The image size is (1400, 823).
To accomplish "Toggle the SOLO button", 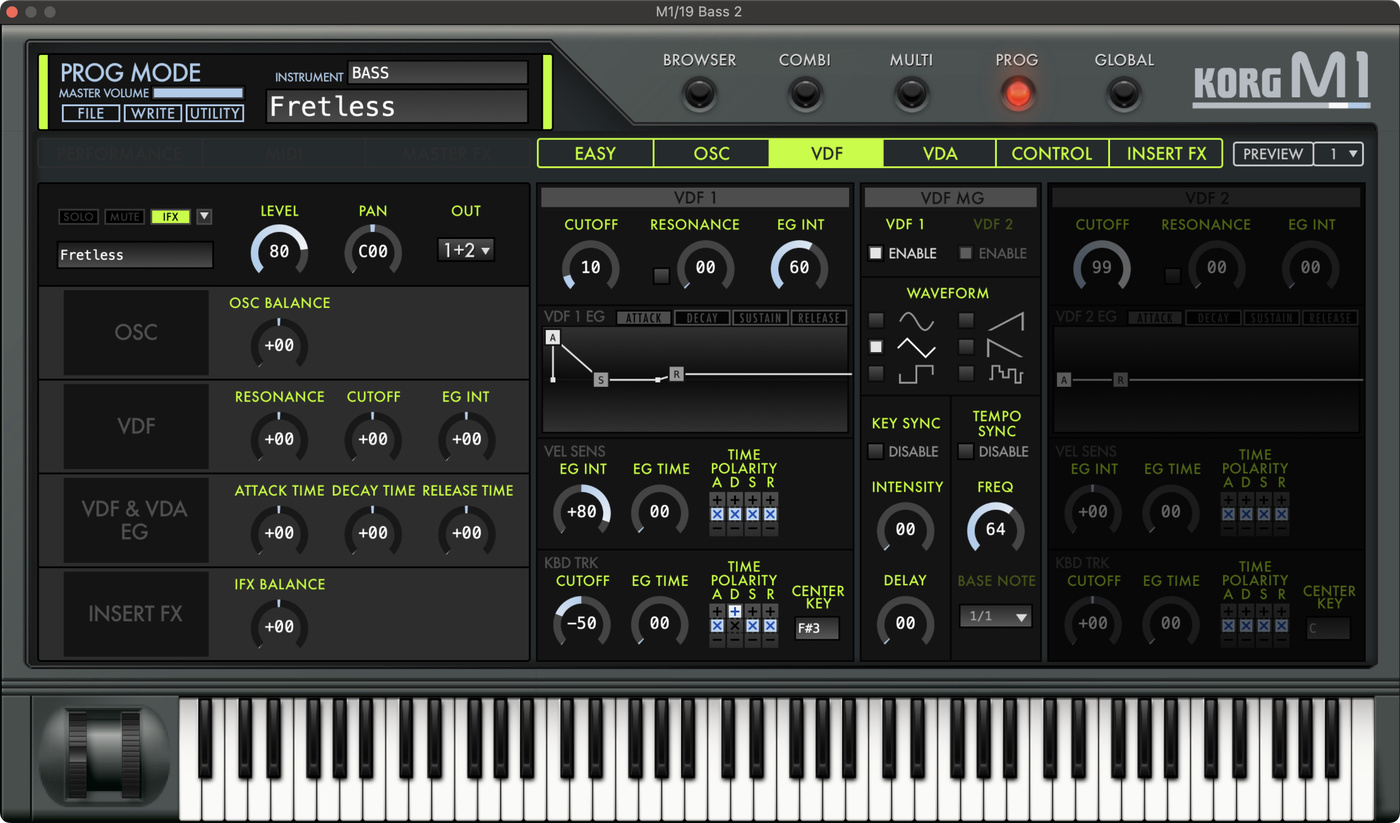I will pos(79,217).
